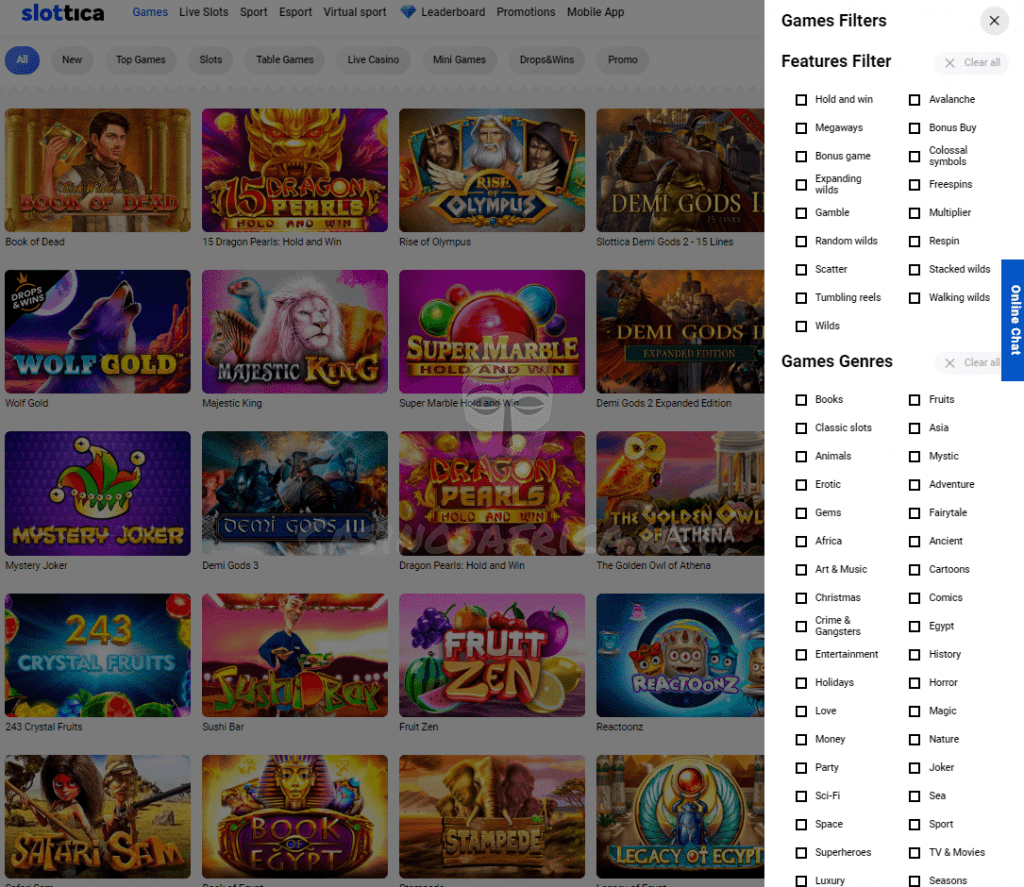Tick the Stacked wilds checkbox
The image size is (1024, 887).
[x=915, y=270]
